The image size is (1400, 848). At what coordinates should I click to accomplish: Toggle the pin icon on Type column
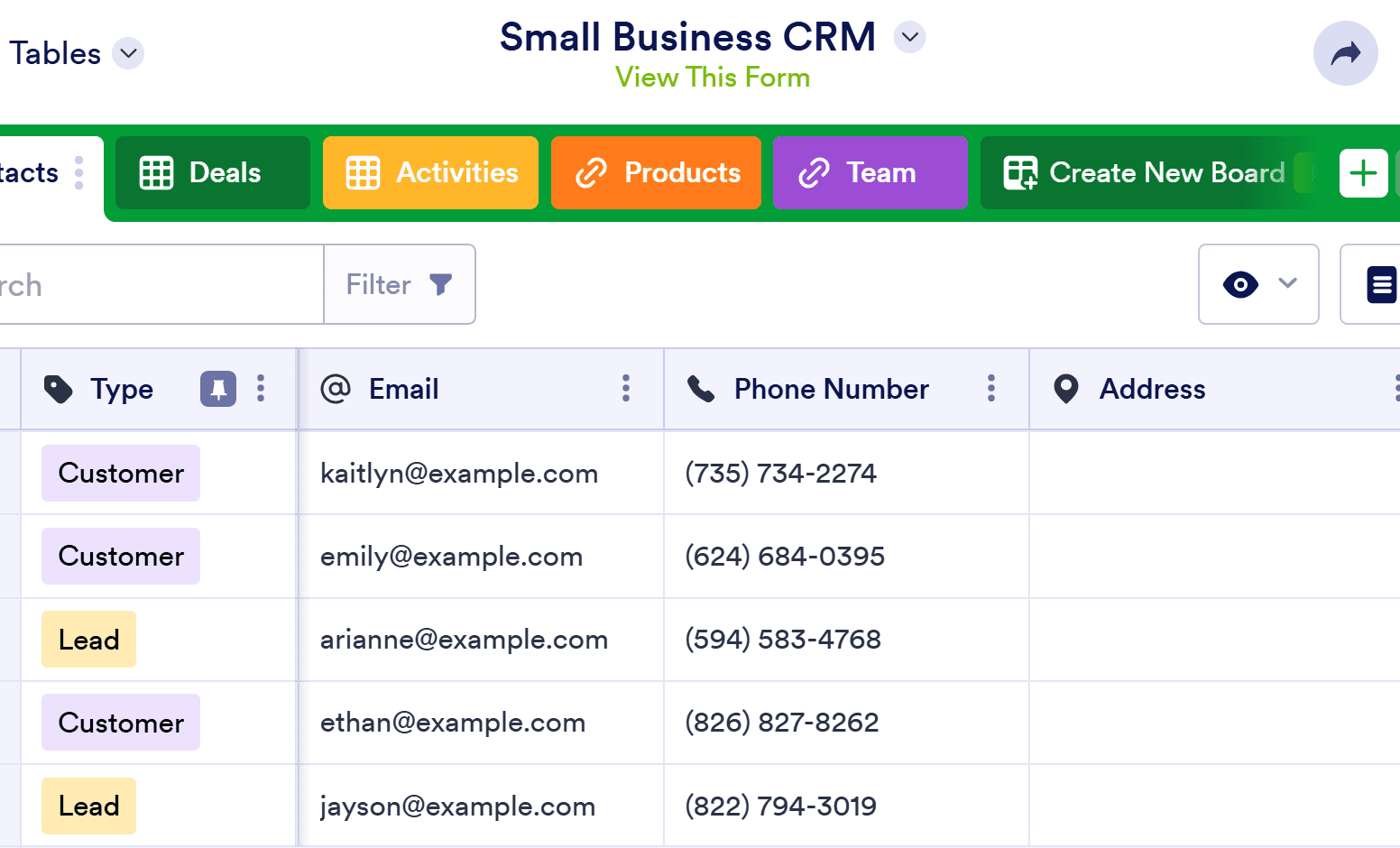(218, 389)
